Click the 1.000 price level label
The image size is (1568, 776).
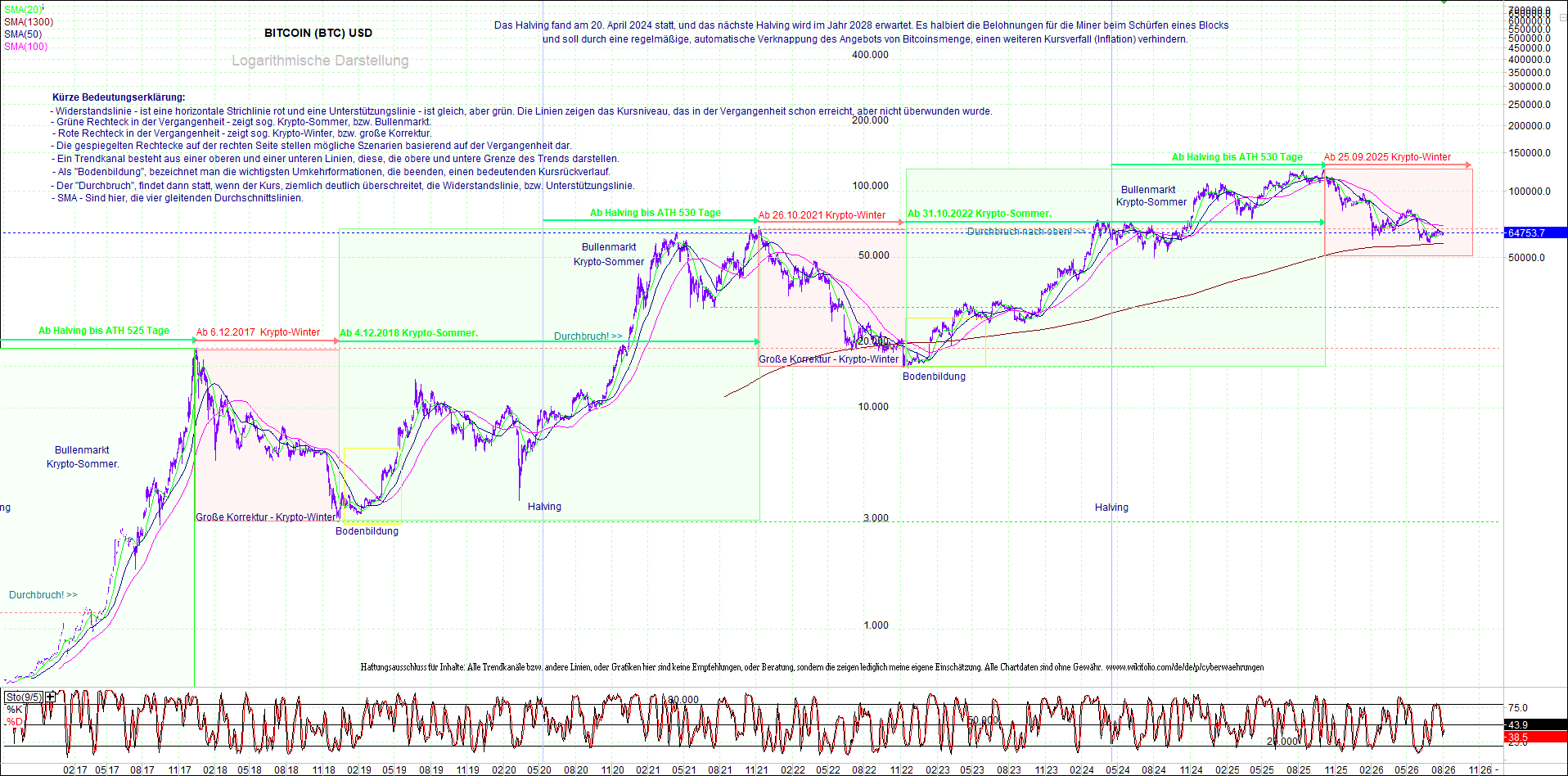(876, 625)
